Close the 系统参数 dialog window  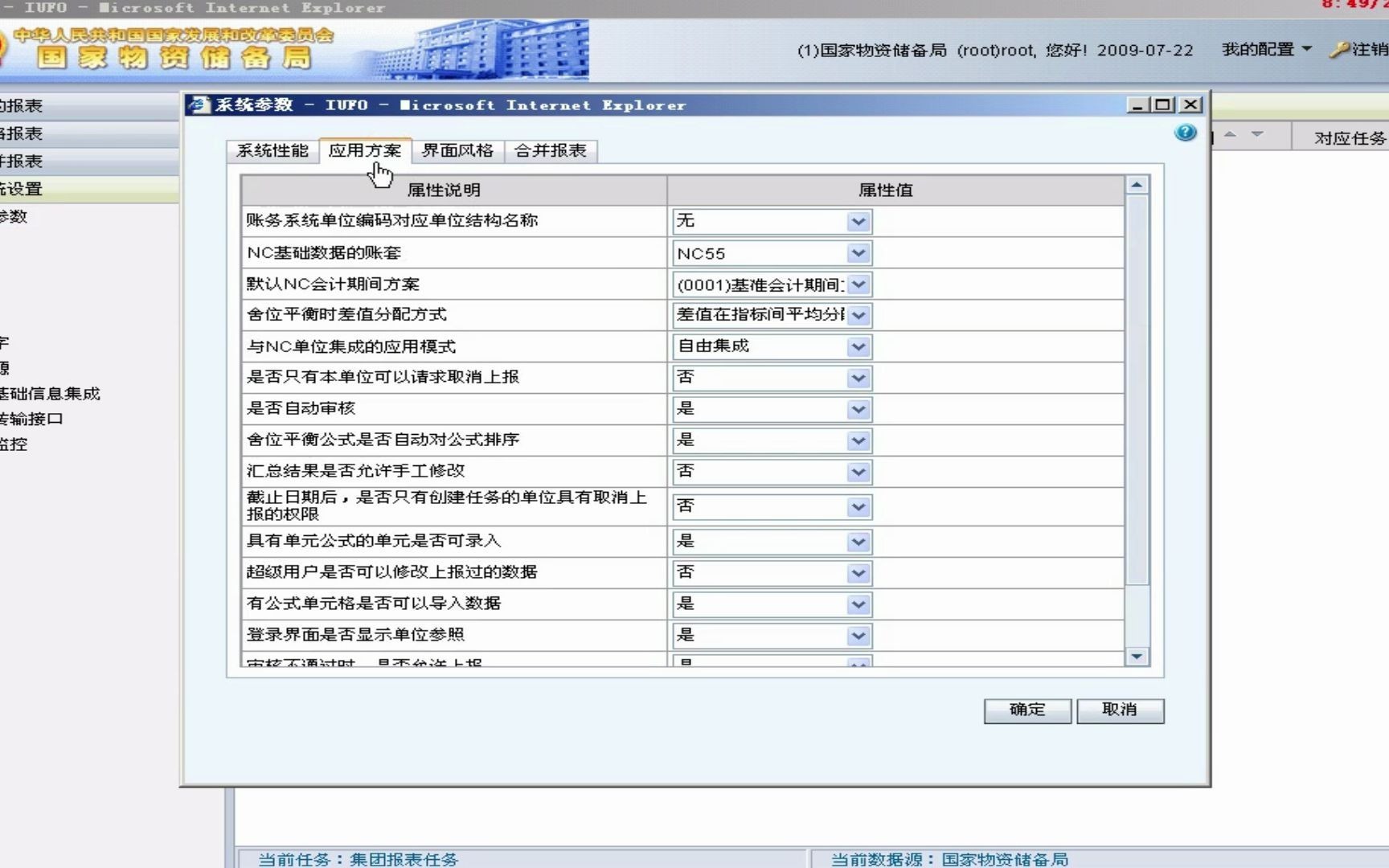1191,104
